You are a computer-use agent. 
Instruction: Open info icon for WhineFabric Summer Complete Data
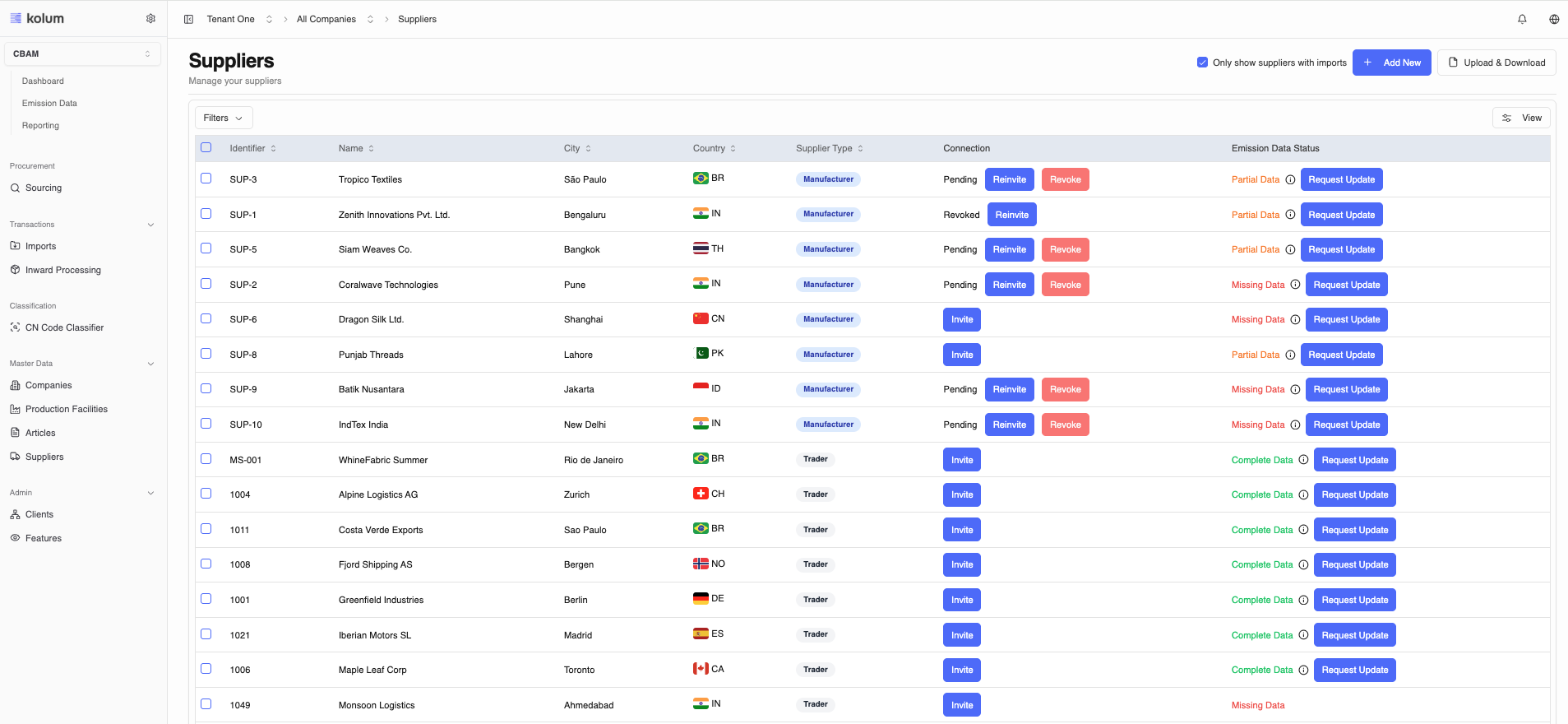coord(1303,460)
